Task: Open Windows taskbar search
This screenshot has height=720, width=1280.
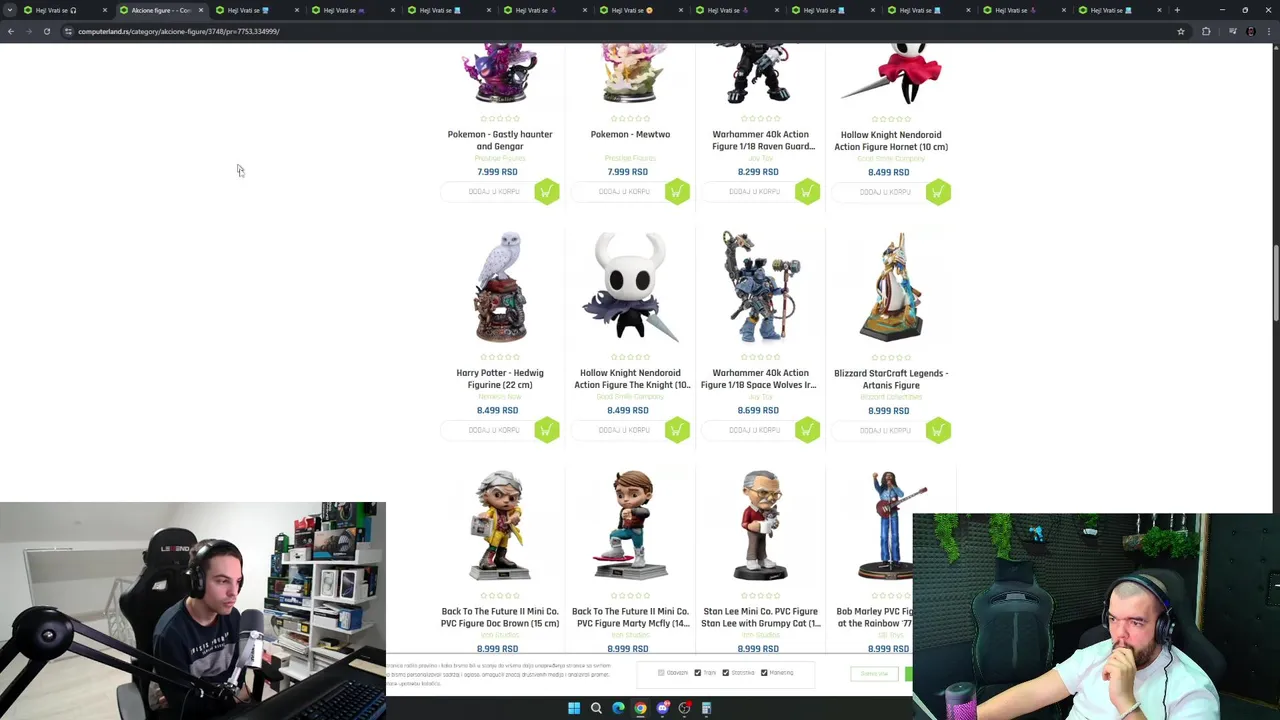Action: click(x=596, y=708)
